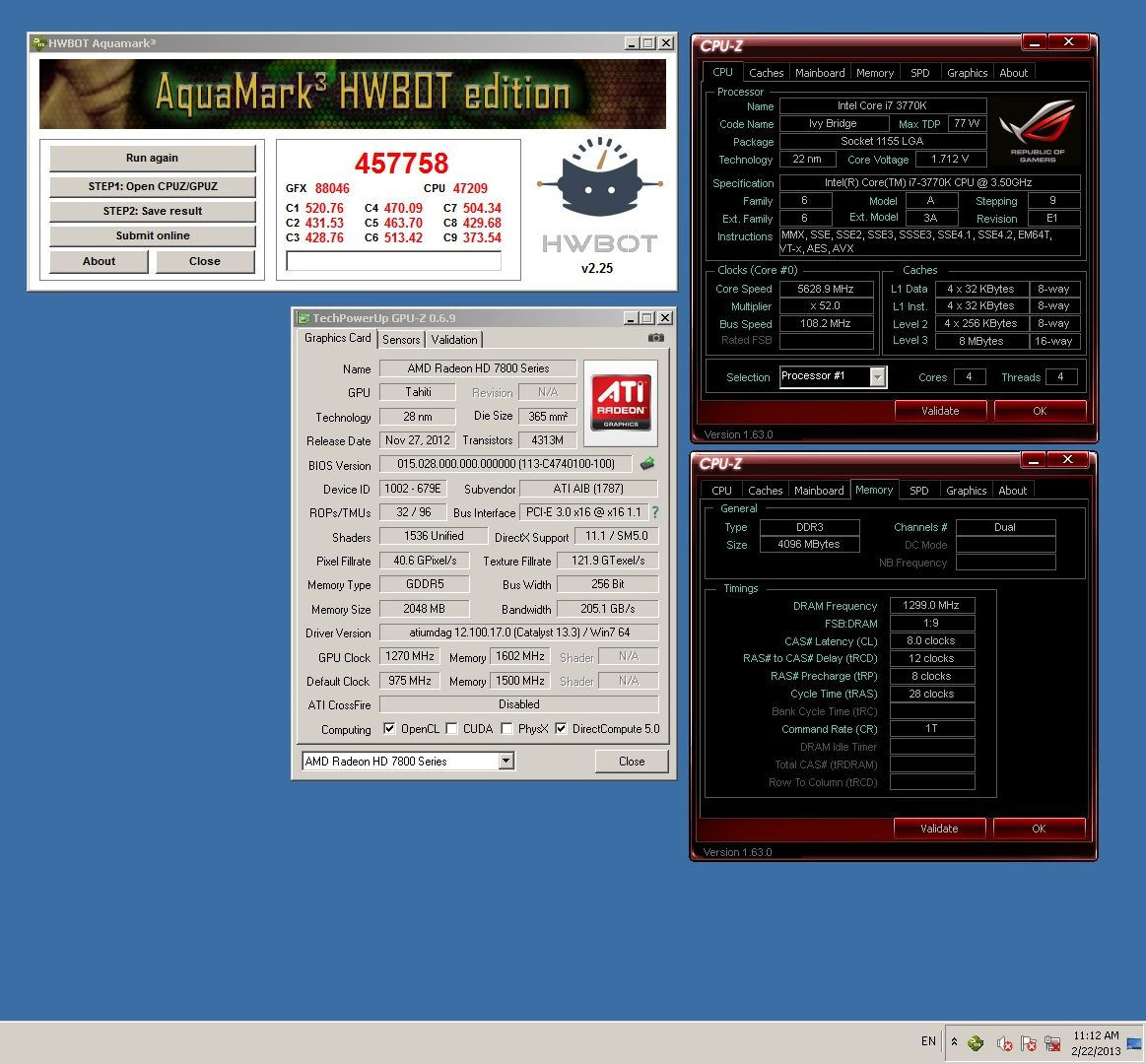Click the GFX score 88046
Screen dimensions: 1146x1064
point(332,188)
